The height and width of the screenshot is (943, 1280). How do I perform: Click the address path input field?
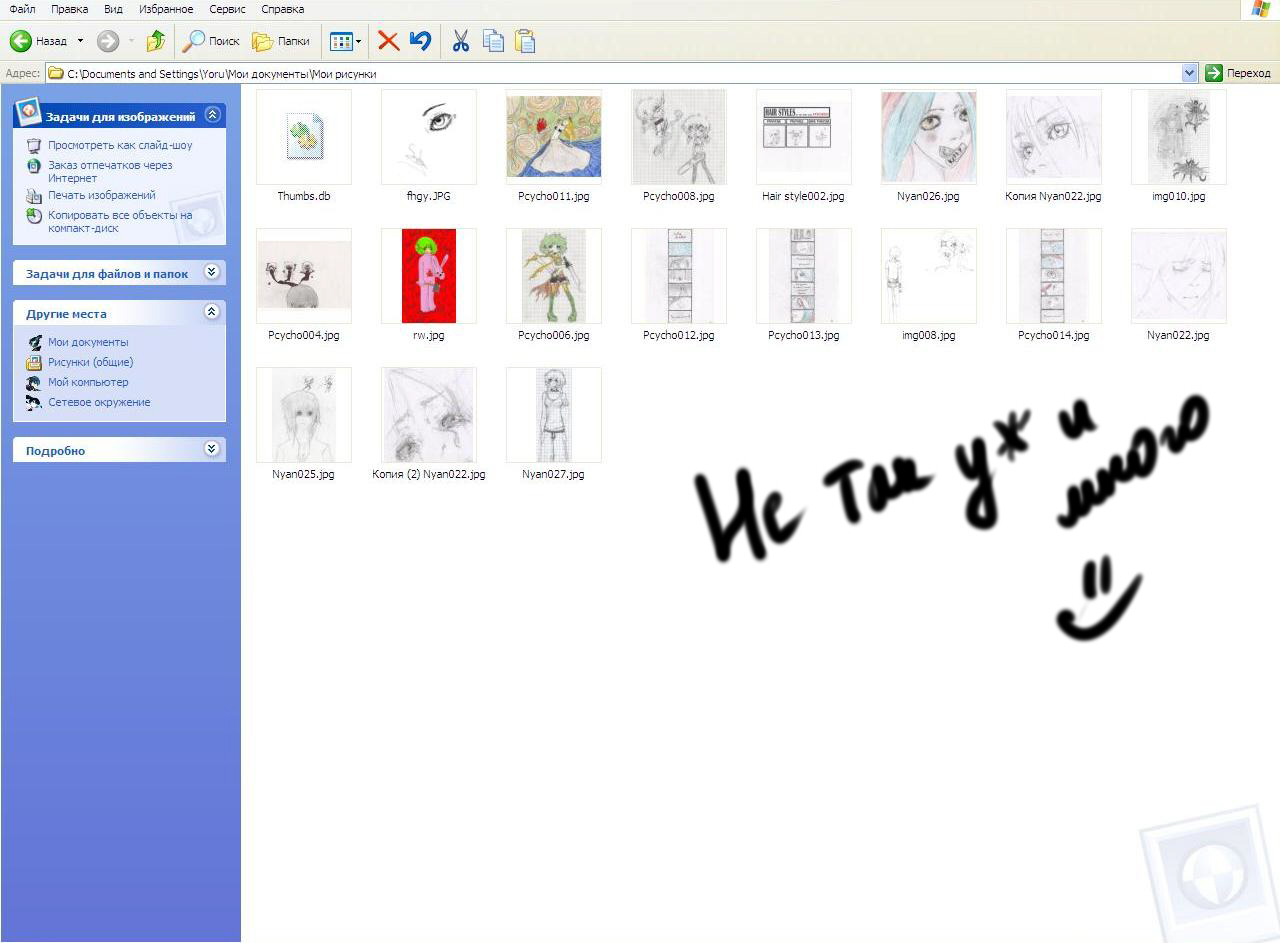point(620,73)
